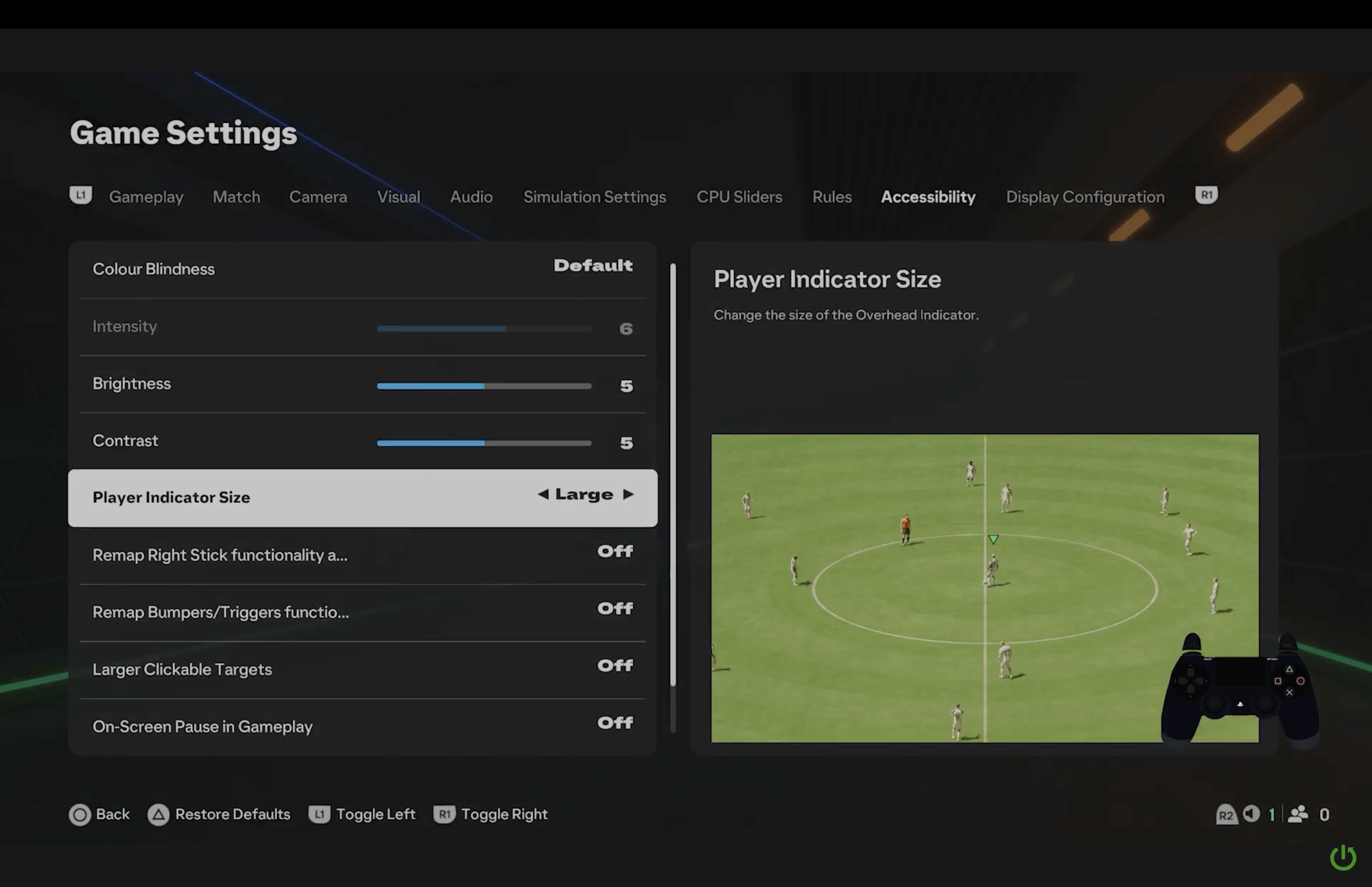
Task: Click the friends/players icon in the status bar
Action: pos(1298,814)
